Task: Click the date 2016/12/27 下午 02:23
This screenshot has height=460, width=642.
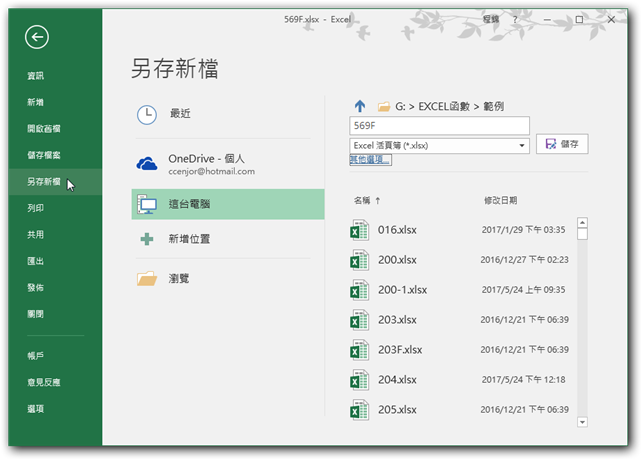Action: coord(524,260)
